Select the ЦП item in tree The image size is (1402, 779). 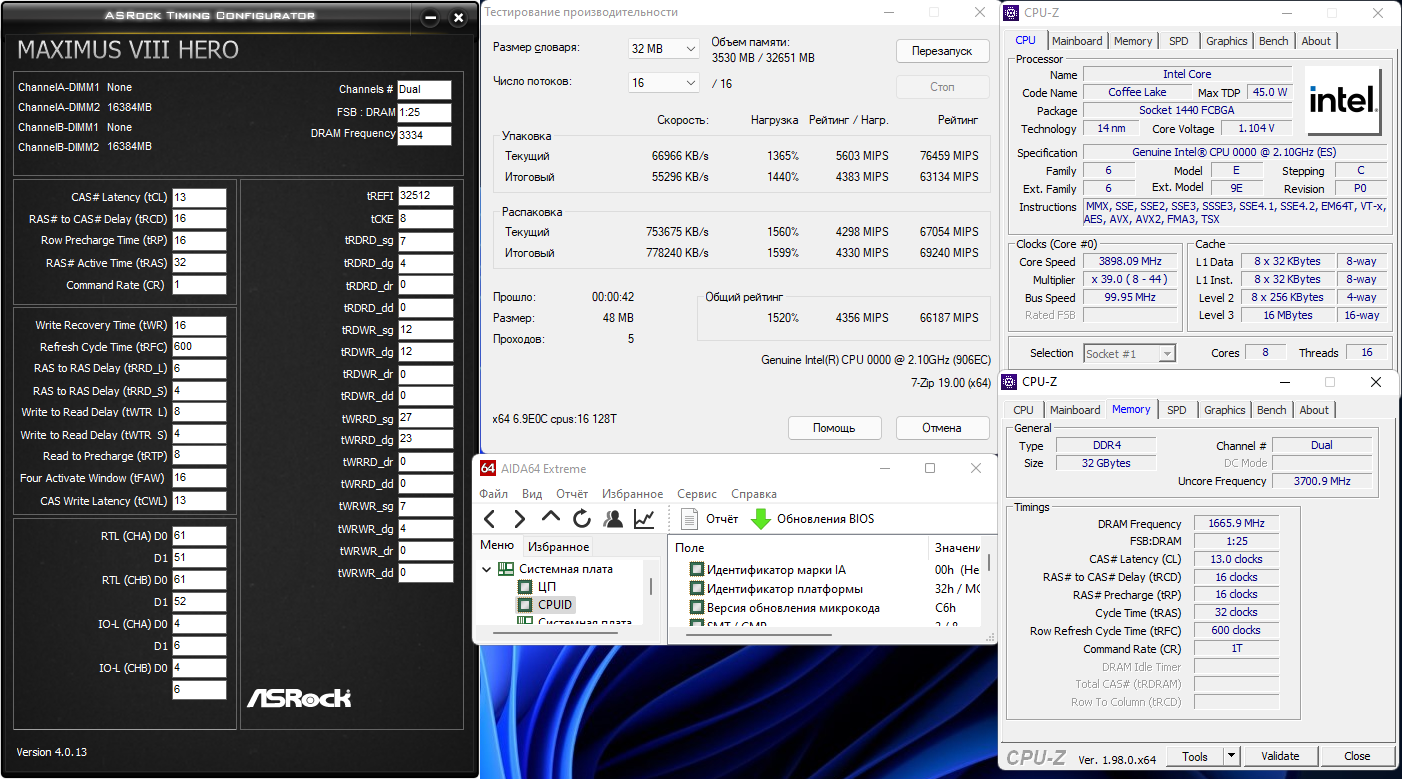point(547,587)
